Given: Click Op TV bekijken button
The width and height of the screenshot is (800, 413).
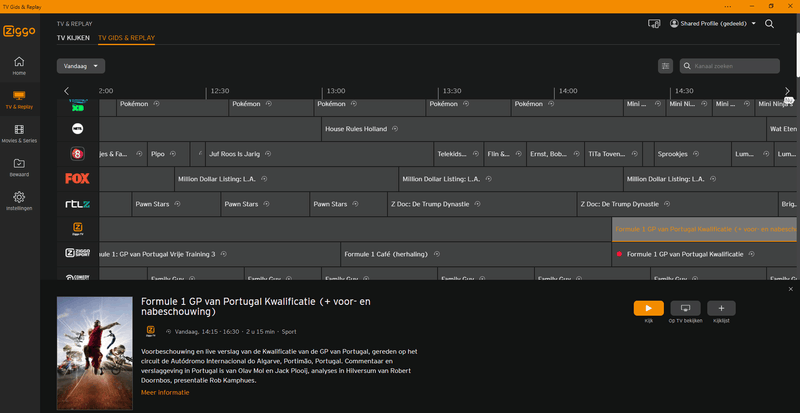Looking at the screenshot, I should click(685, 308).
